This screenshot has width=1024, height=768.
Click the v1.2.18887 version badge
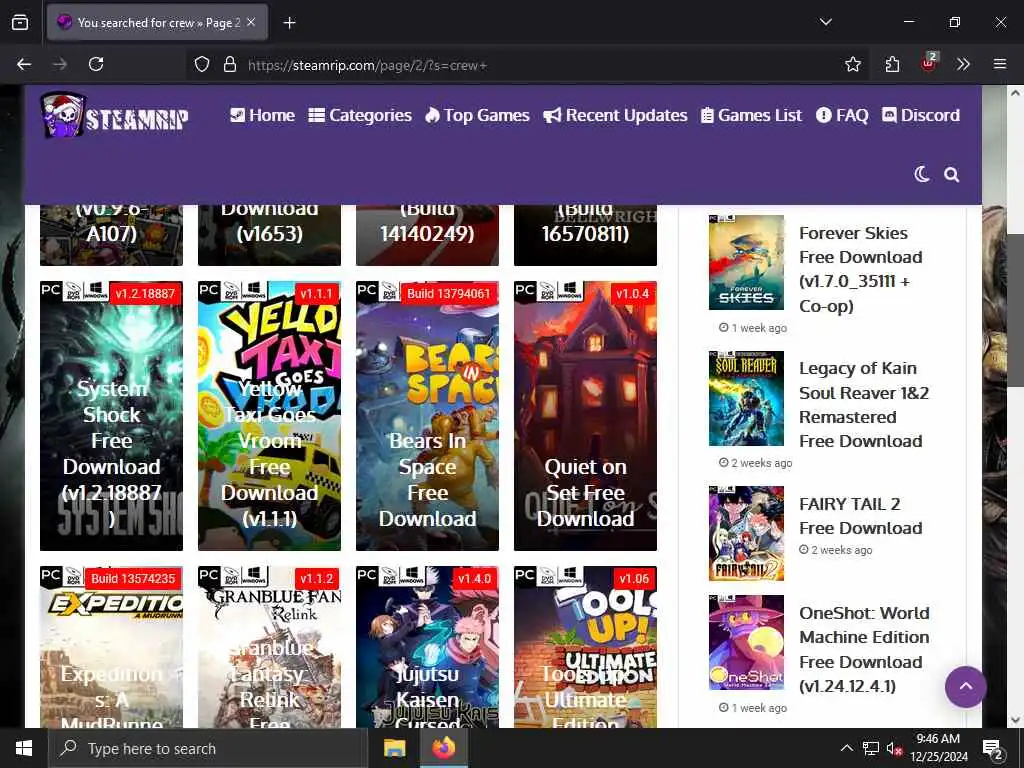click(x=145, y=294)
